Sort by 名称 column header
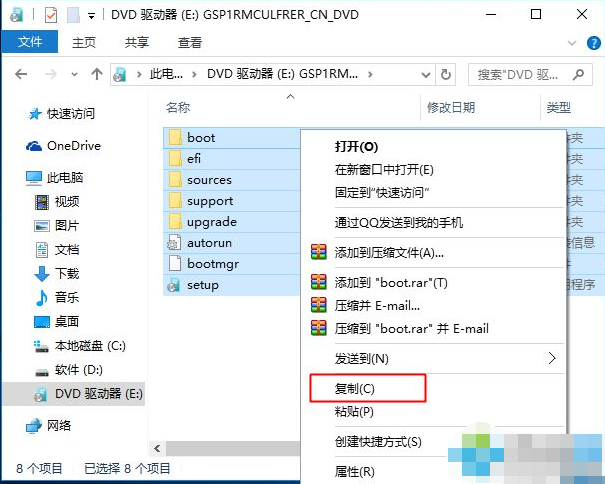 (178, 107)
